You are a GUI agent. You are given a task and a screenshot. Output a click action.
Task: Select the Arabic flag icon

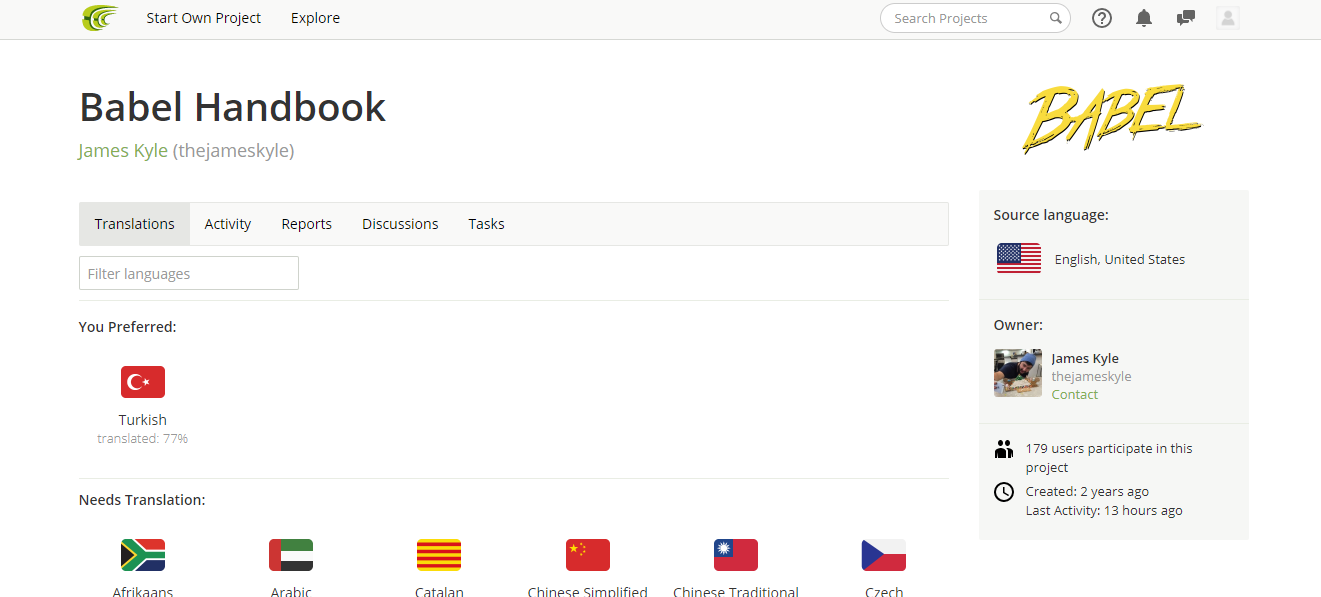pos(291,555)
